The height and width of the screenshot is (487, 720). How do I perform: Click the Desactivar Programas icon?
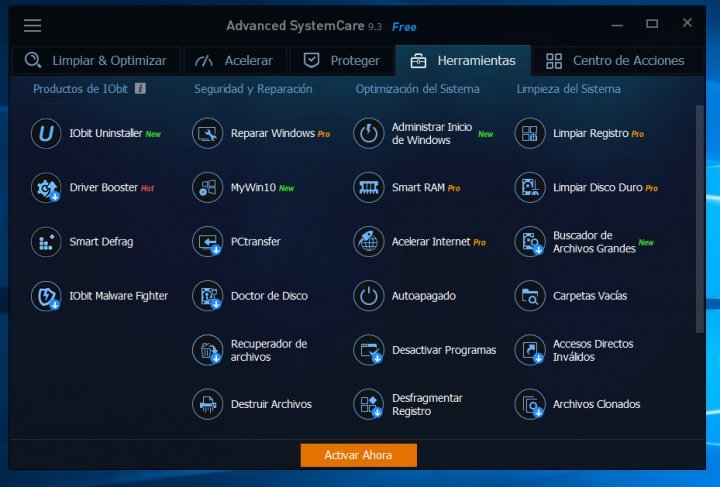tap(369, 350)
